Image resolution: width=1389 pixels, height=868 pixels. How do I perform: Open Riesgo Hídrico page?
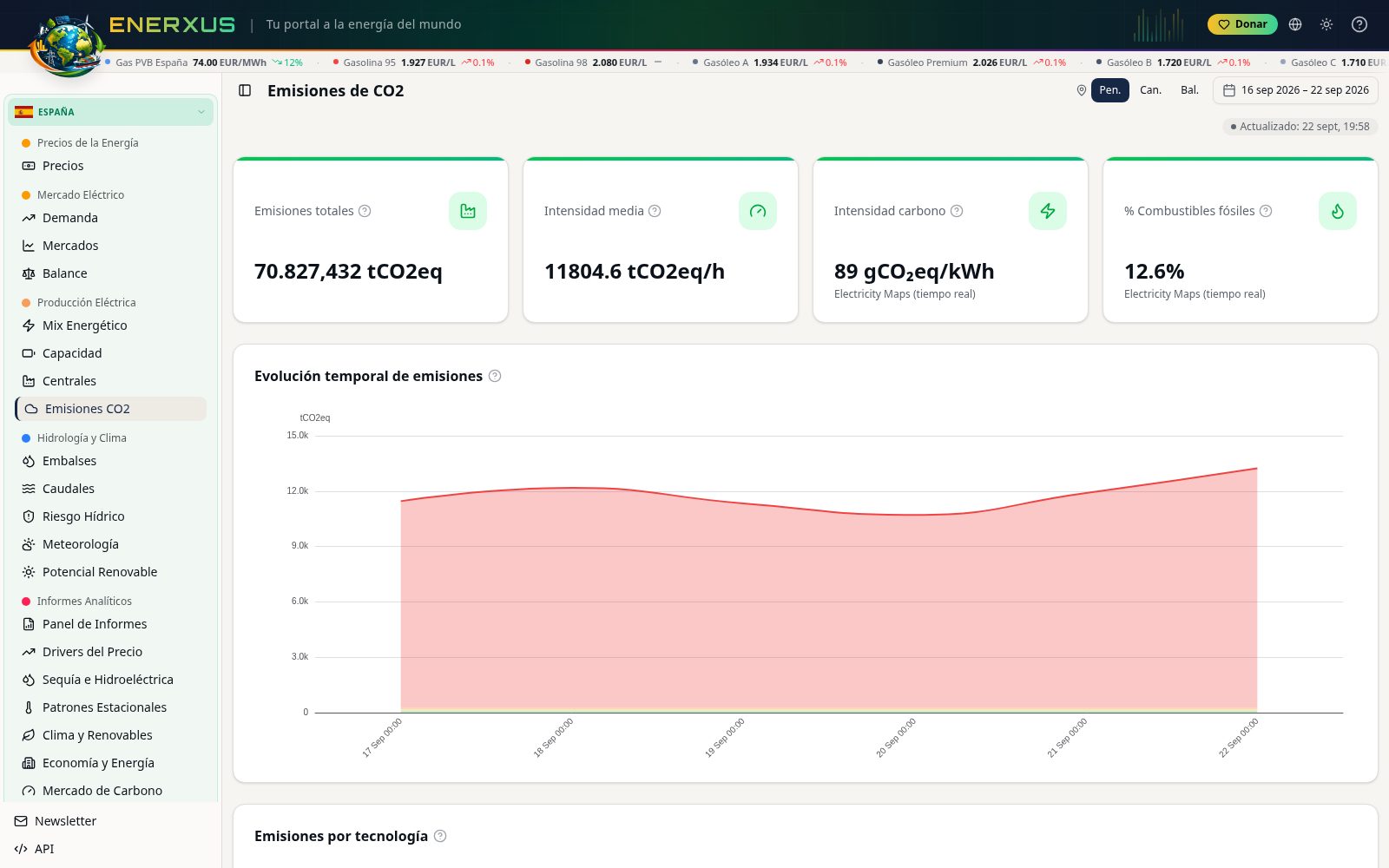(x=111, y=516)
